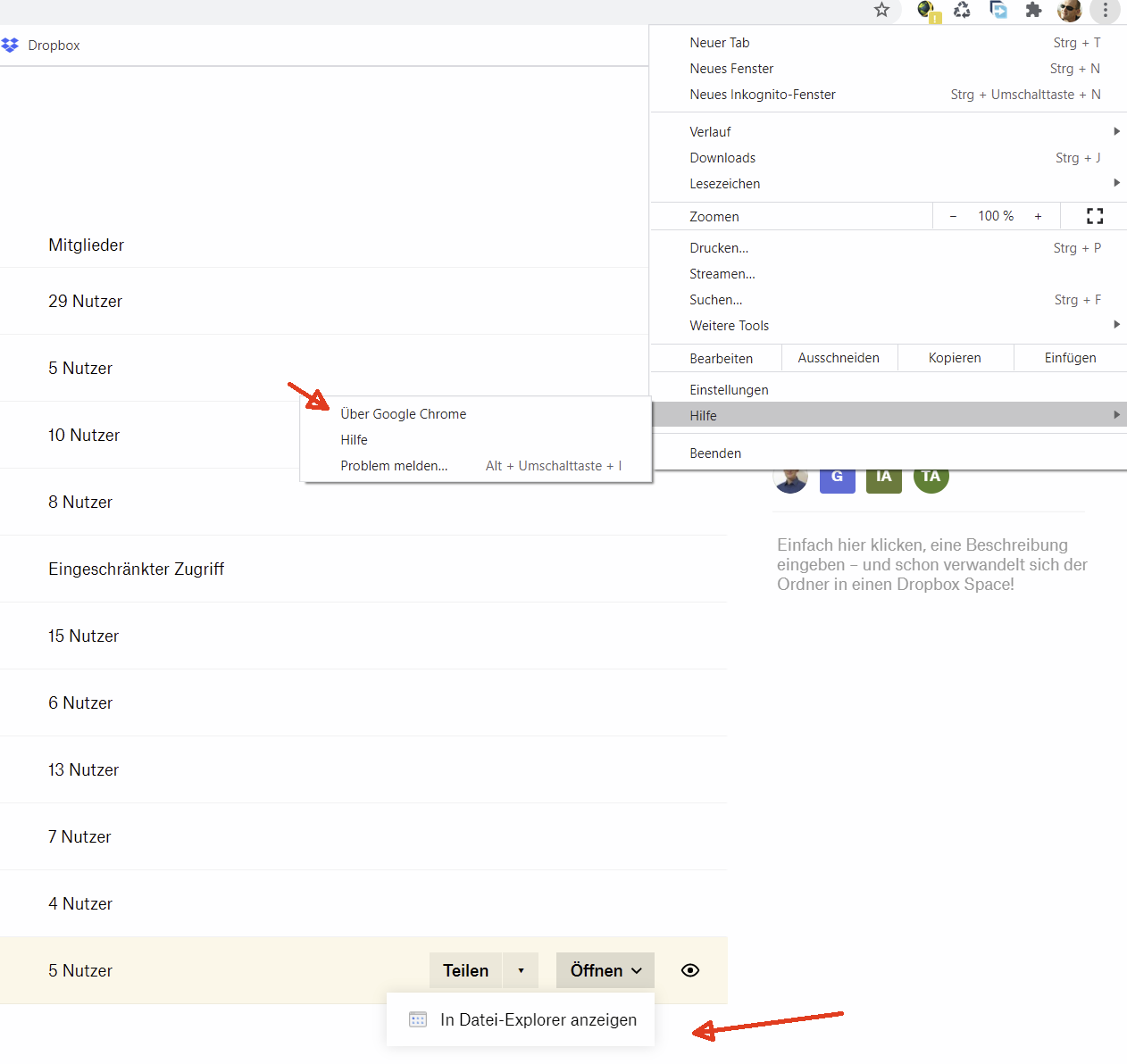
Task: Click calendar icon beside In Datei-Explorer anzeigen
Action: [418, 1019]
